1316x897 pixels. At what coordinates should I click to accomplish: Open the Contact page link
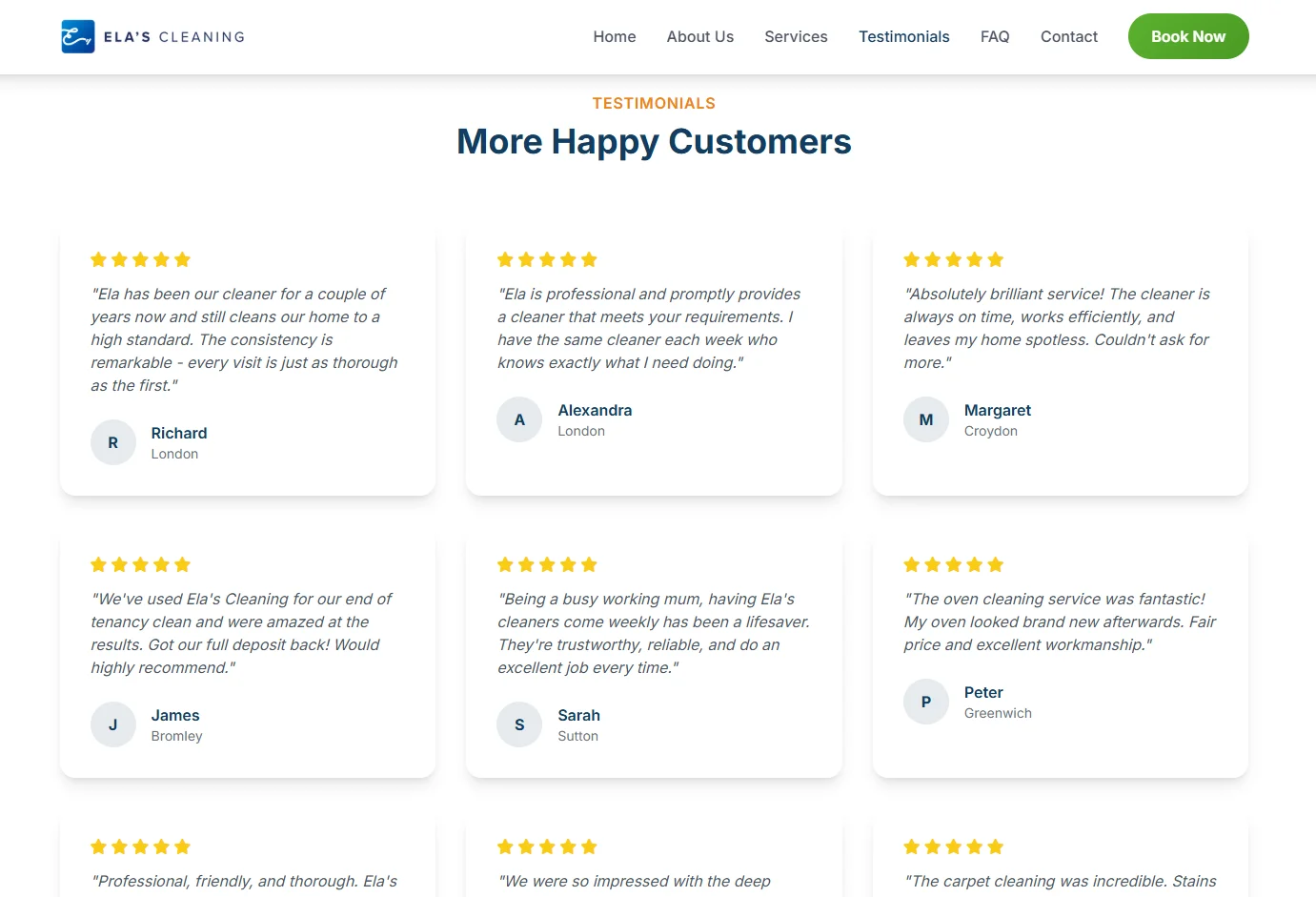point(1068,36)
